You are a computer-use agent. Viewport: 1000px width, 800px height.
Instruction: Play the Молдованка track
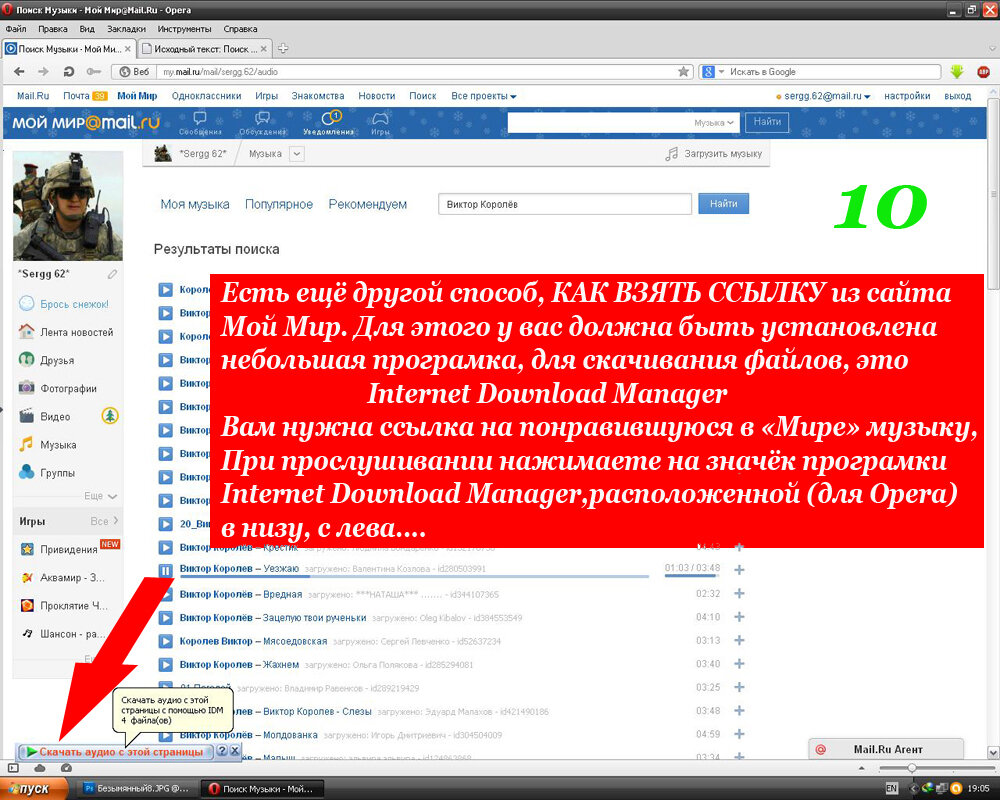click(166, 735)
